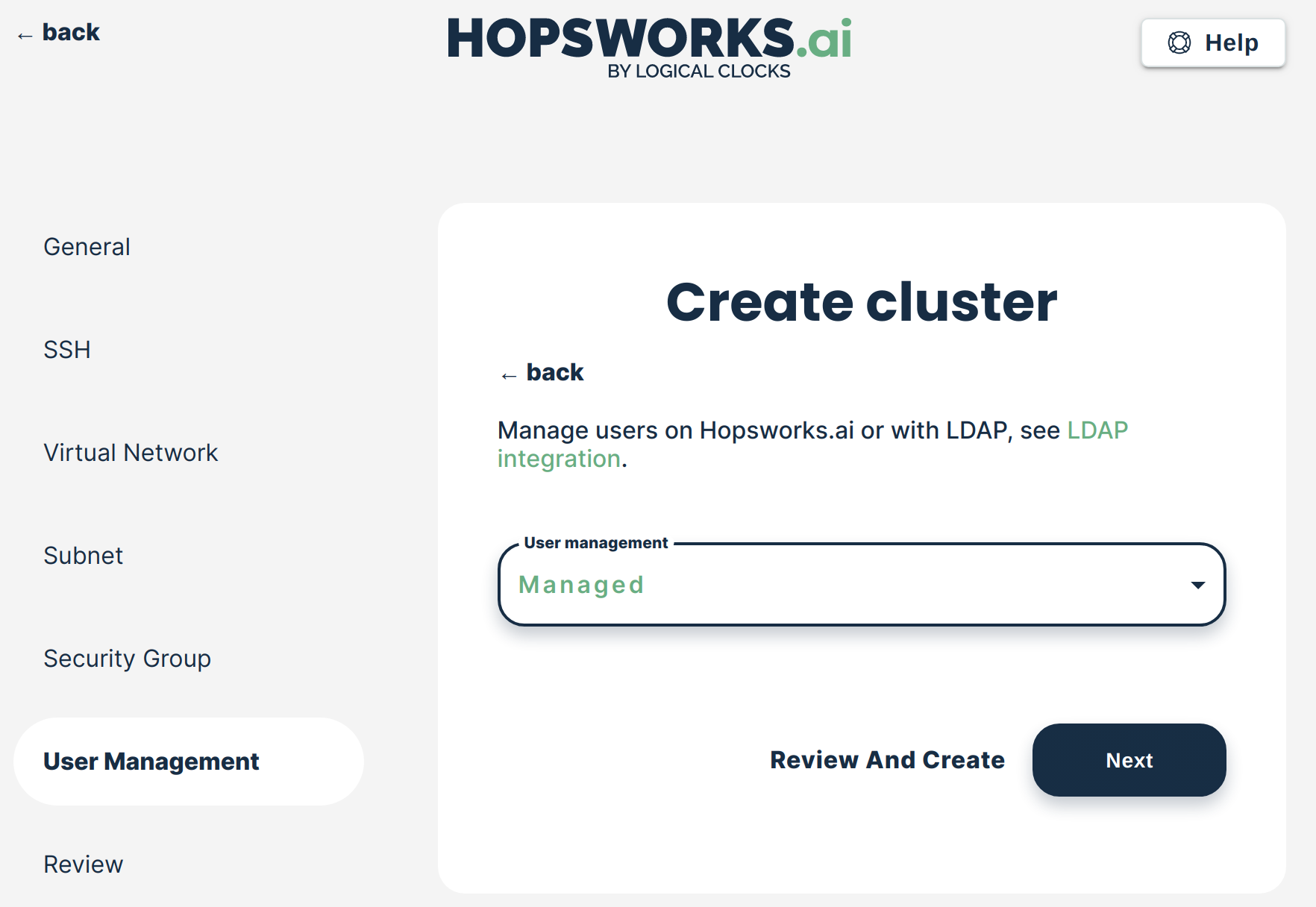Image resolution: width=1316 pixels, height=907 pixels.
Task: Click the BY LOGICAL CLOCKS tagline
Action: click(698, 72)
